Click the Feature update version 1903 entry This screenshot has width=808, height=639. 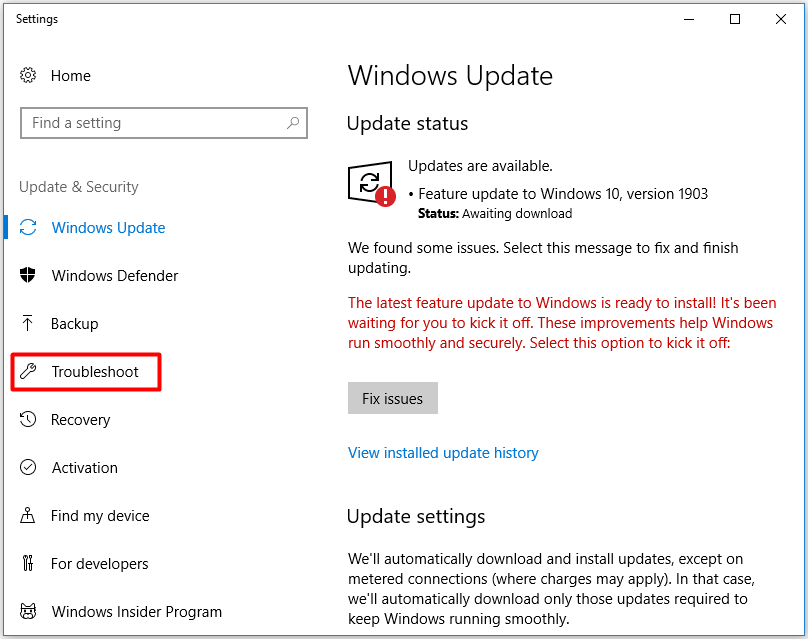click(x=563, y=194)
